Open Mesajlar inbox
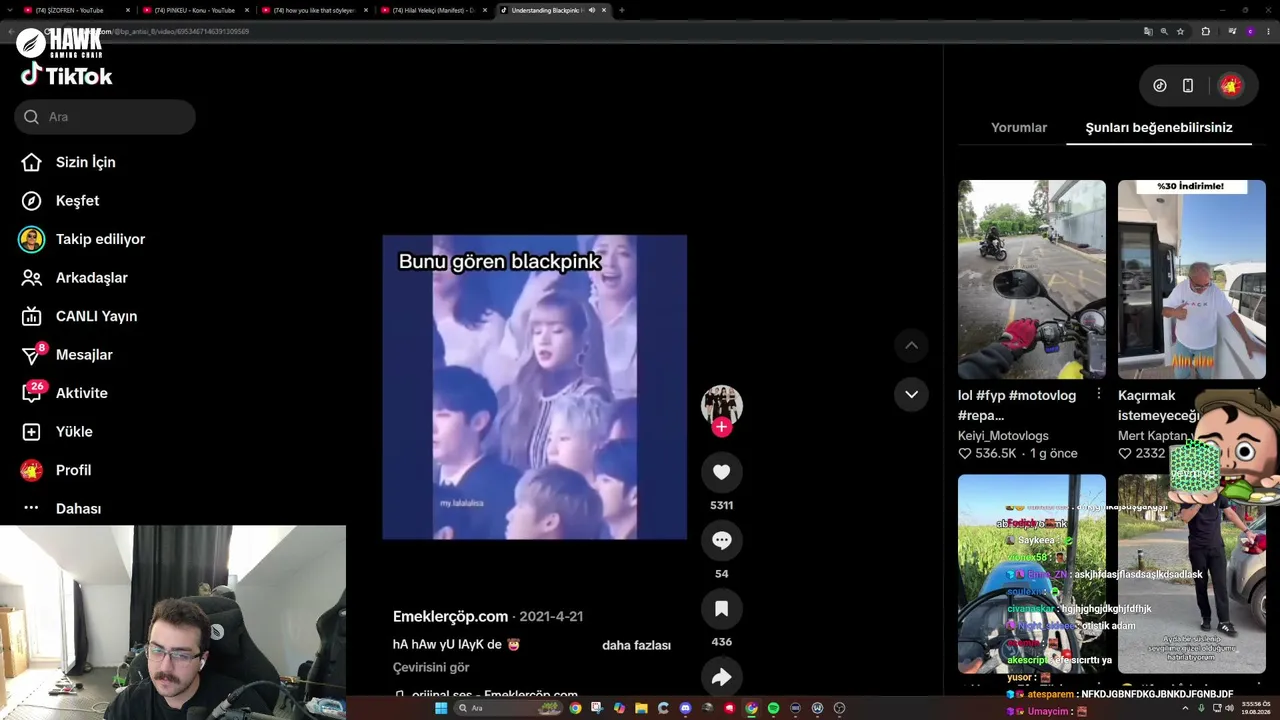This screenshot has width=1280, height=720. click(x=84, y=355)
